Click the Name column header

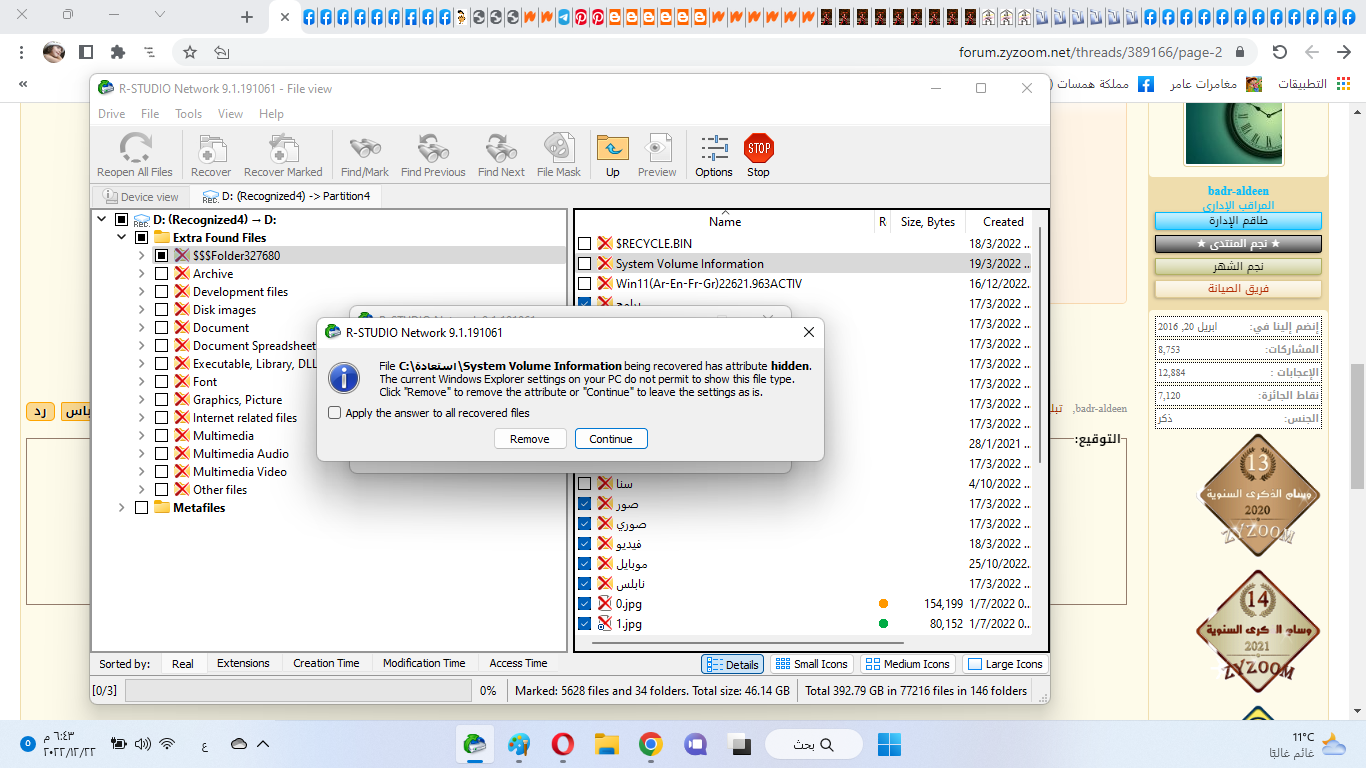pos(725,222)
